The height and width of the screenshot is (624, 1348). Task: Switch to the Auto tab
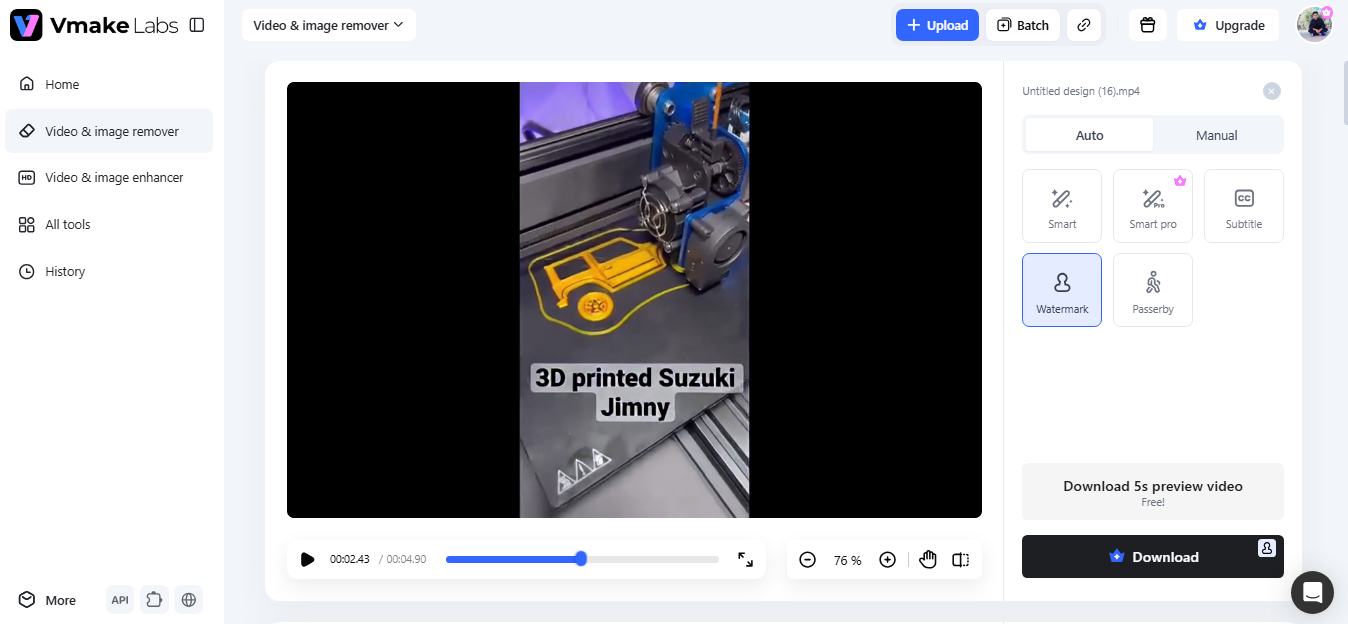(x=1089, y=135)
